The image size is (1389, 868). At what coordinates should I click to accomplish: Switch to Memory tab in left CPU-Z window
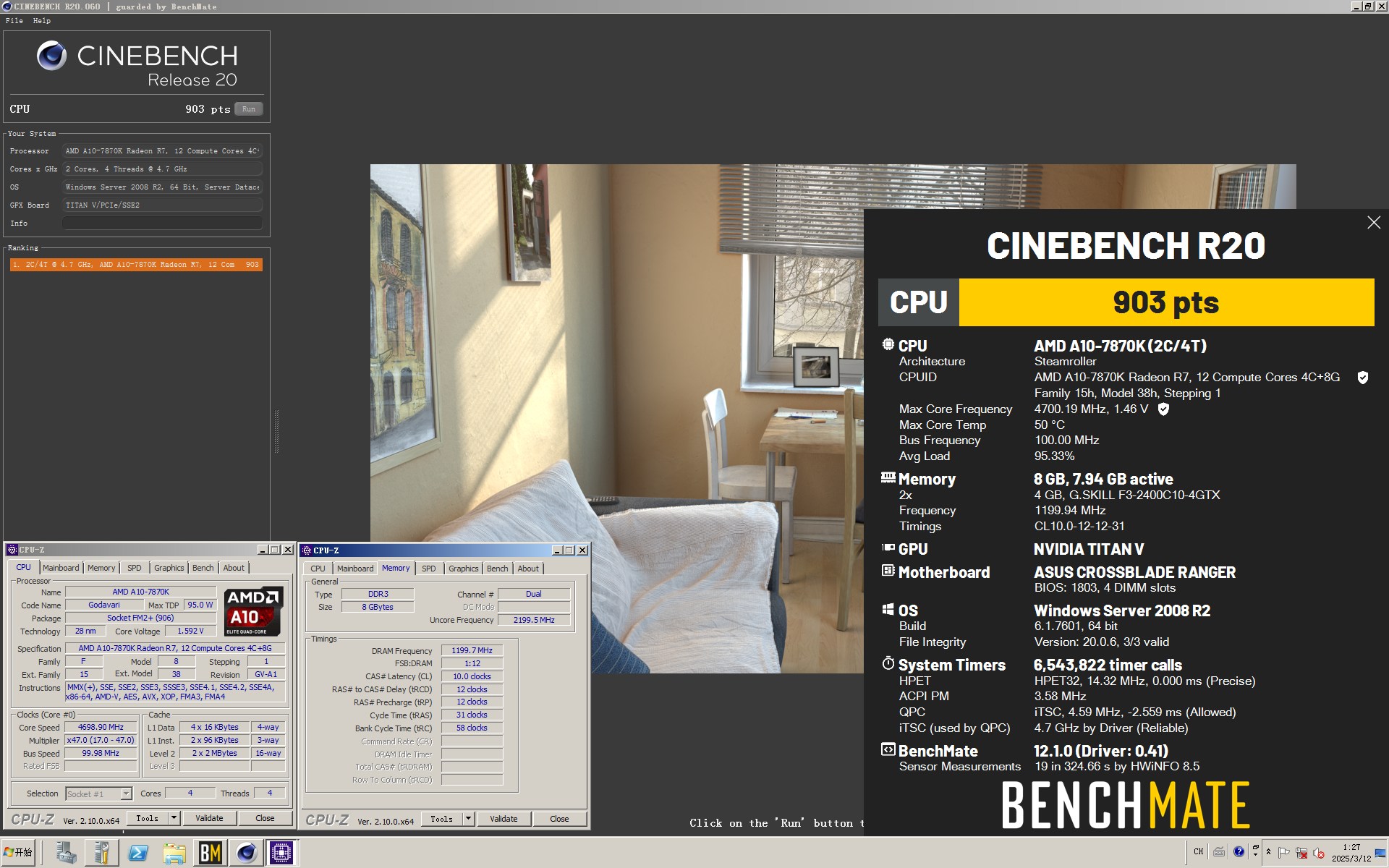pyautogui.click(x=101, y=568)
